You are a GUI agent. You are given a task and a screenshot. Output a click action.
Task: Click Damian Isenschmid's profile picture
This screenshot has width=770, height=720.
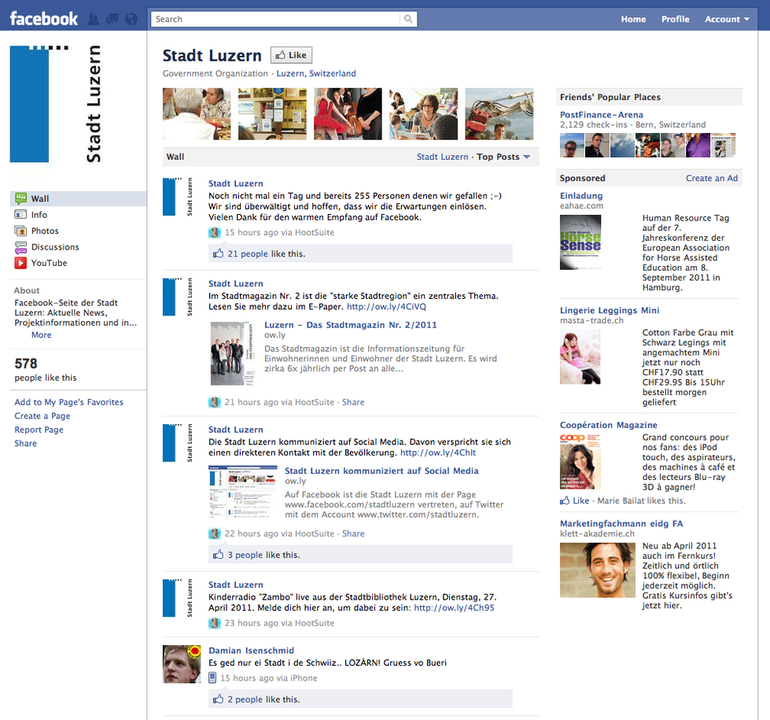(182, 664)
